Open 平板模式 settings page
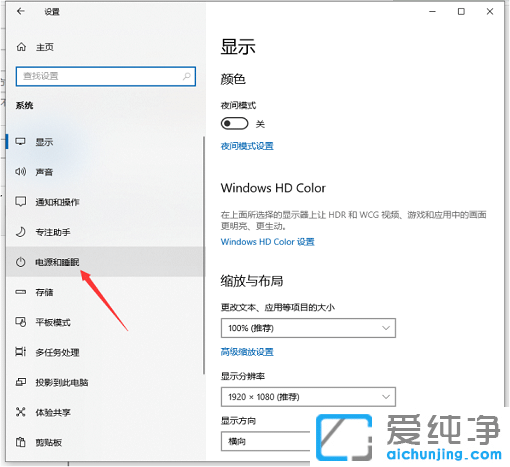The height and width of the screenshot is (467, 510). click(105, 322)
